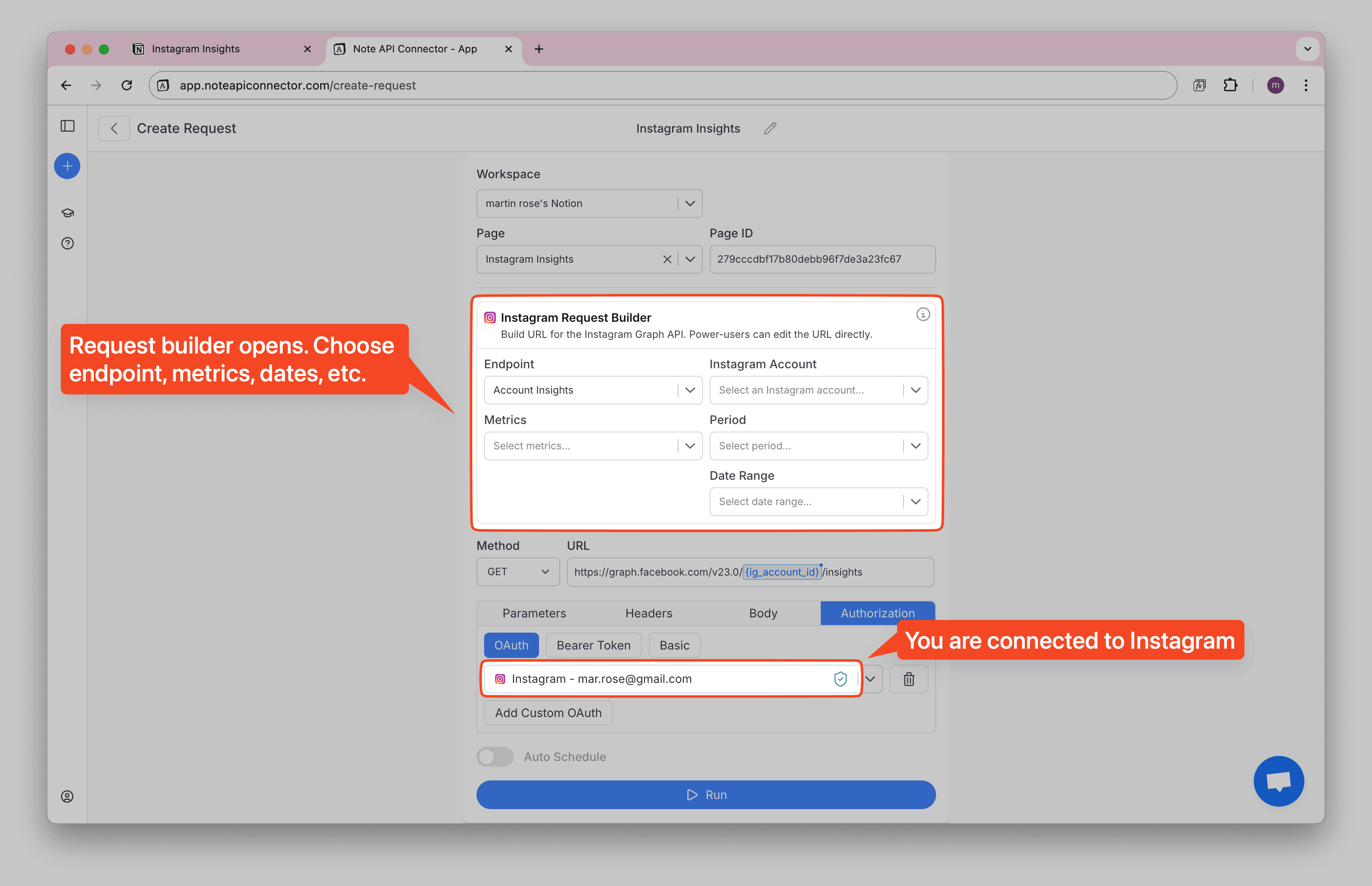Click the formula extension icon in toolbar
Image resolution: width=1372 pixels, height=886 pixels.
click(x=1200, y=85)
